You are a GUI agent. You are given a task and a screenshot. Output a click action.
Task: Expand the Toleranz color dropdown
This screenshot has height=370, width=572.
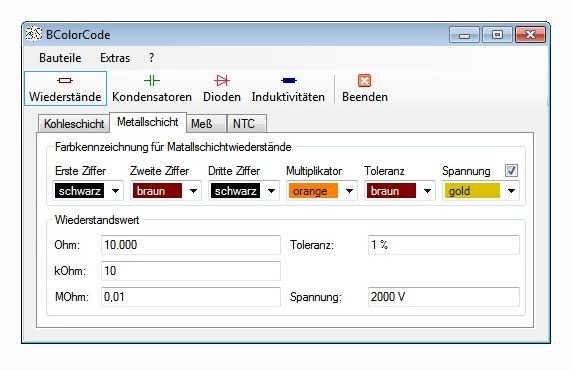point(427,191)
